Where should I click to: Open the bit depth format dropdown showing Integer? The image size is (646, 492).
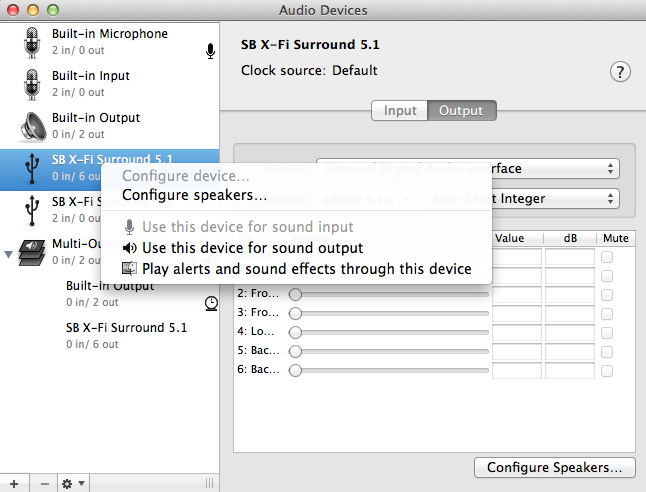[x=522, y=199]
